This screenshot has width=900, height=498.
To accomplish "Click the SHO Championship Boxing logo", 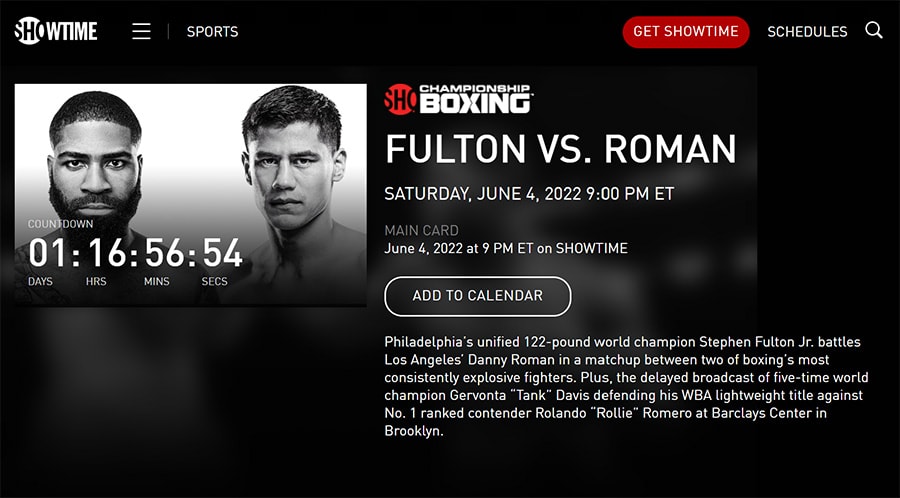I will tap(458, 99).
